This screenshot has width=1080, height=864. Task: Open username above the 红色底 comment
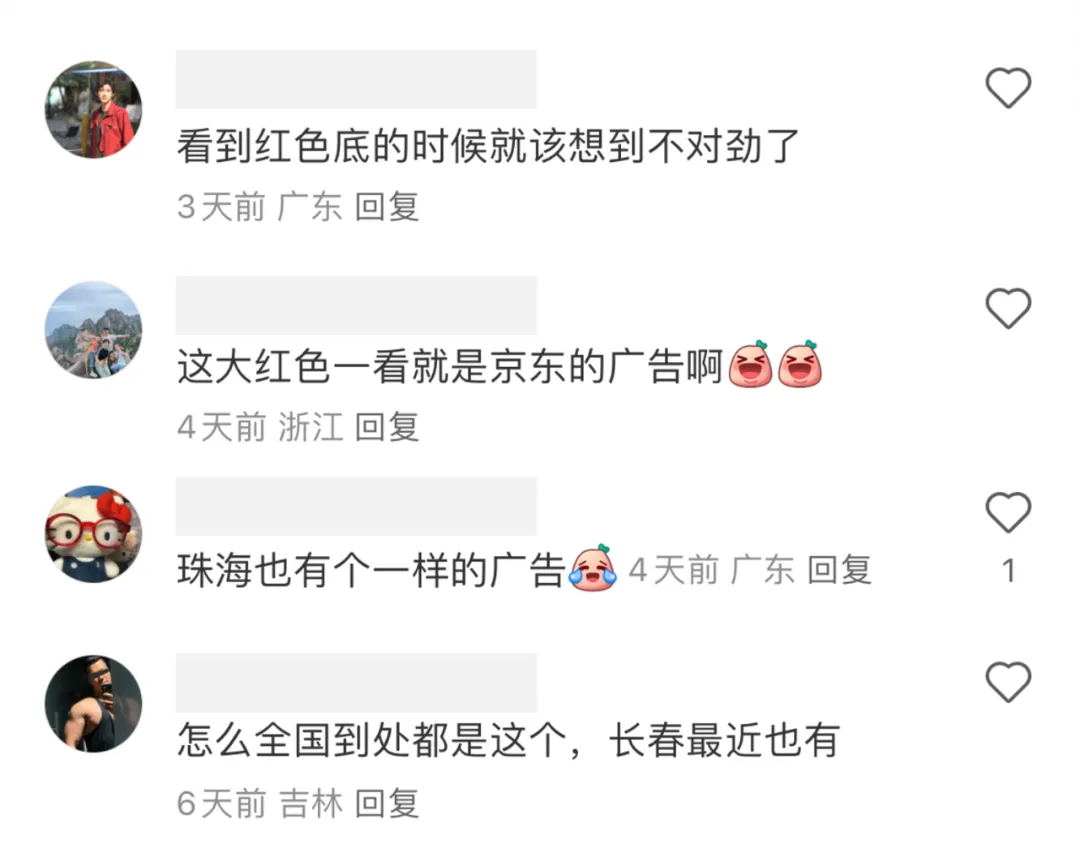point(356,79)
